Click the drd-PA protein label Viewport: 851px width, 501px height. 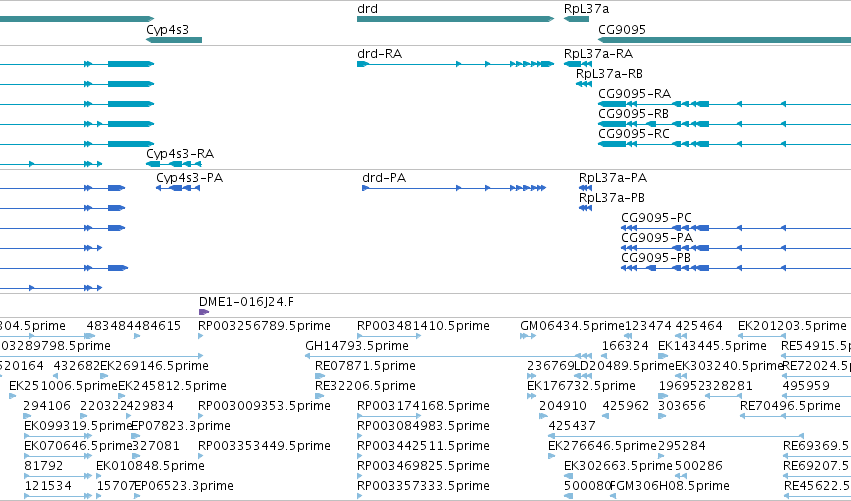coord(384,178)
